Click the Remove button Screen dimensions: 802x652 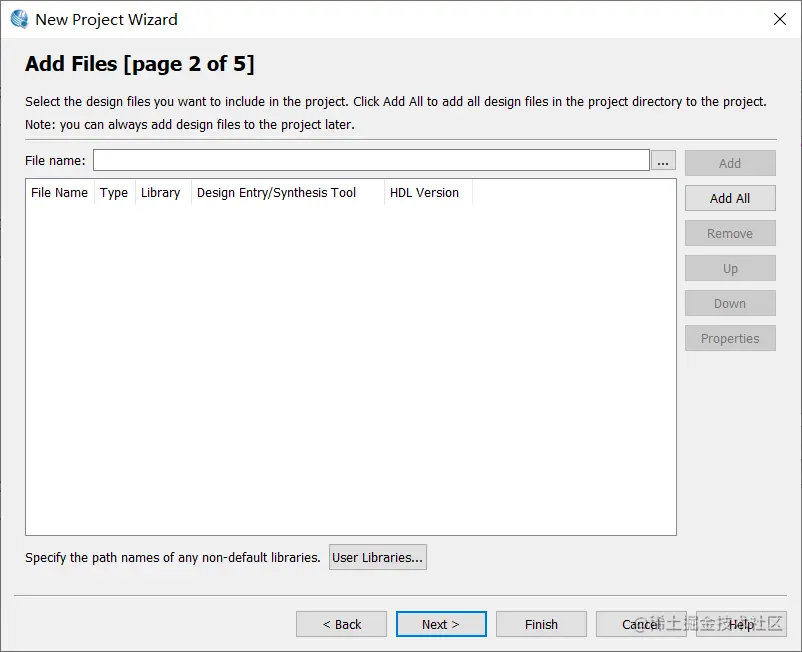pos(730,233)
